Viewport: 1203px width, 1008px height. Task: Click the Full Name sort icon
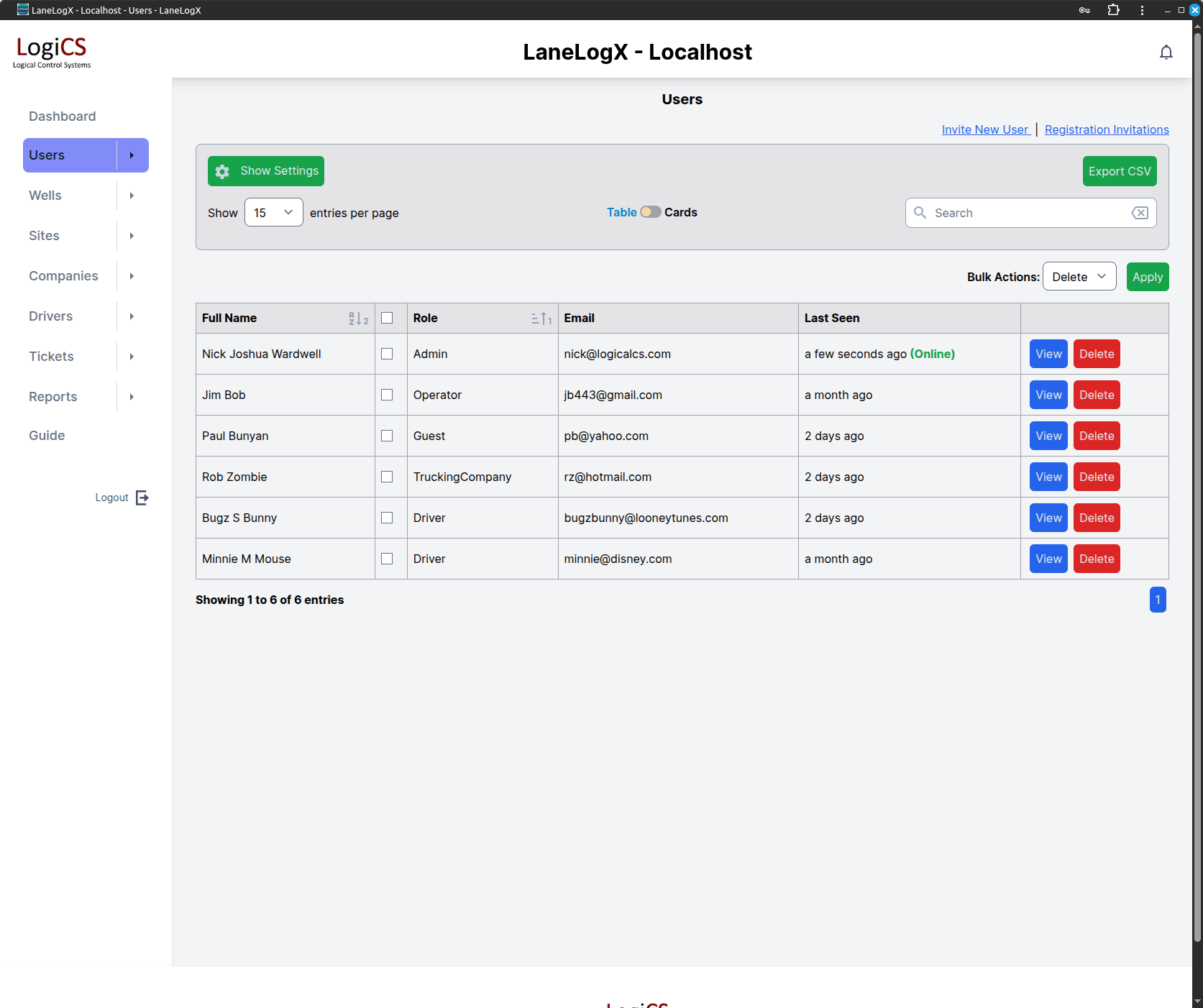pyautogui.click(x=358, y=319)
